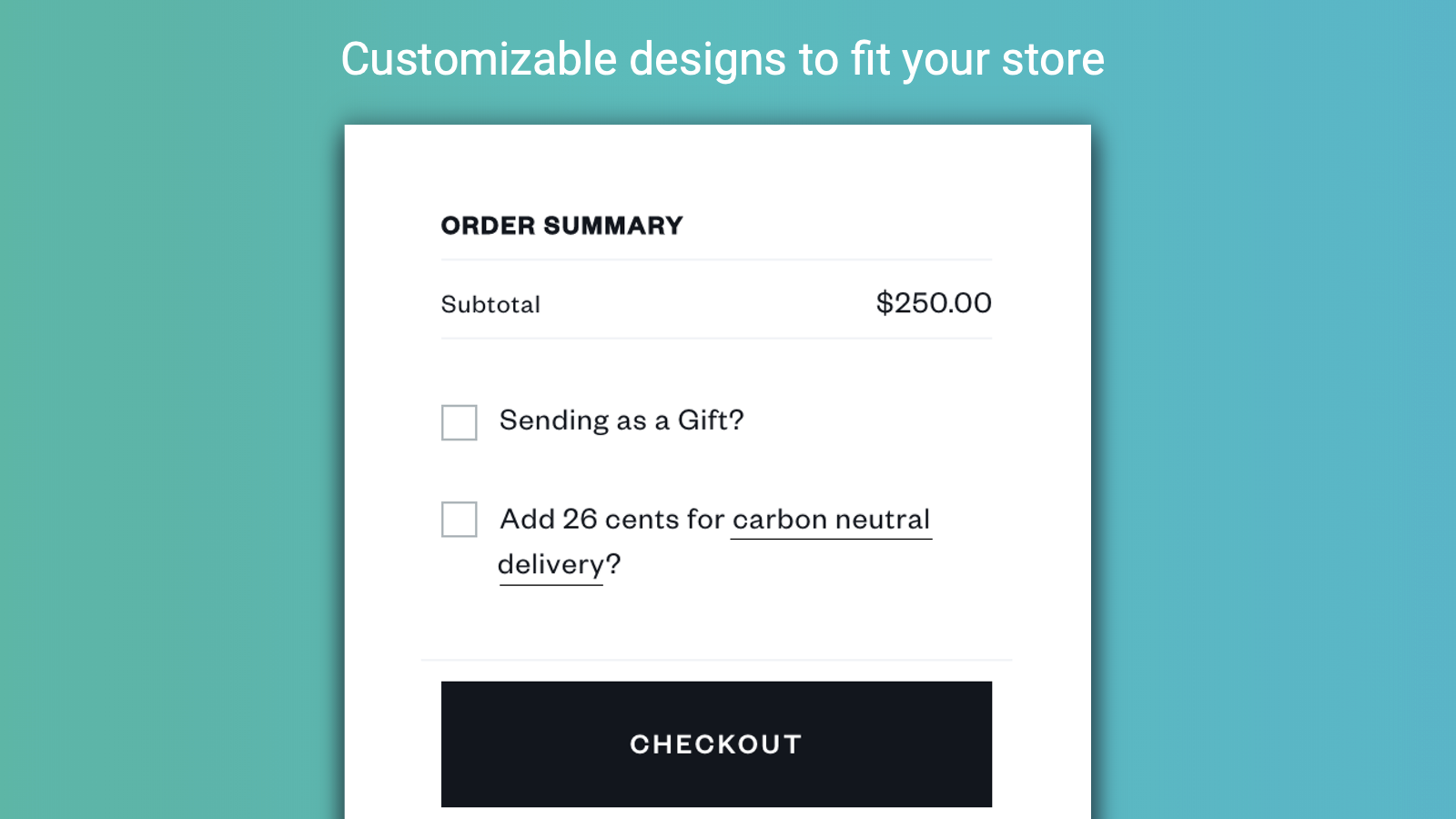Click the ORDER SUMMARY heading

[x=561, y=225]
